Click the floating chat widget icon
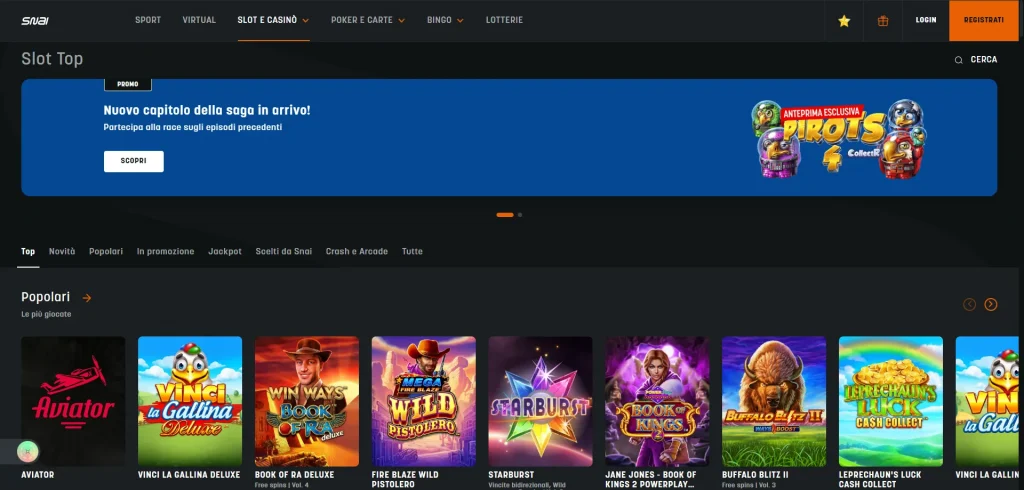Image resolution: width=1024 pixels, height=490 pixels. (27, 452)
